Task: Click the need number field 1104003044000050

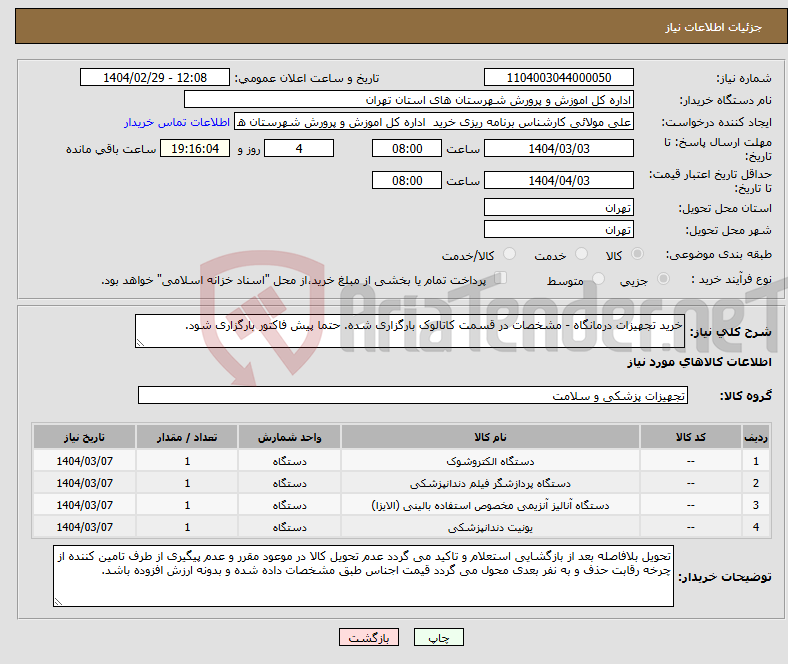Action: pyautogui.click(x=558, y=77)
